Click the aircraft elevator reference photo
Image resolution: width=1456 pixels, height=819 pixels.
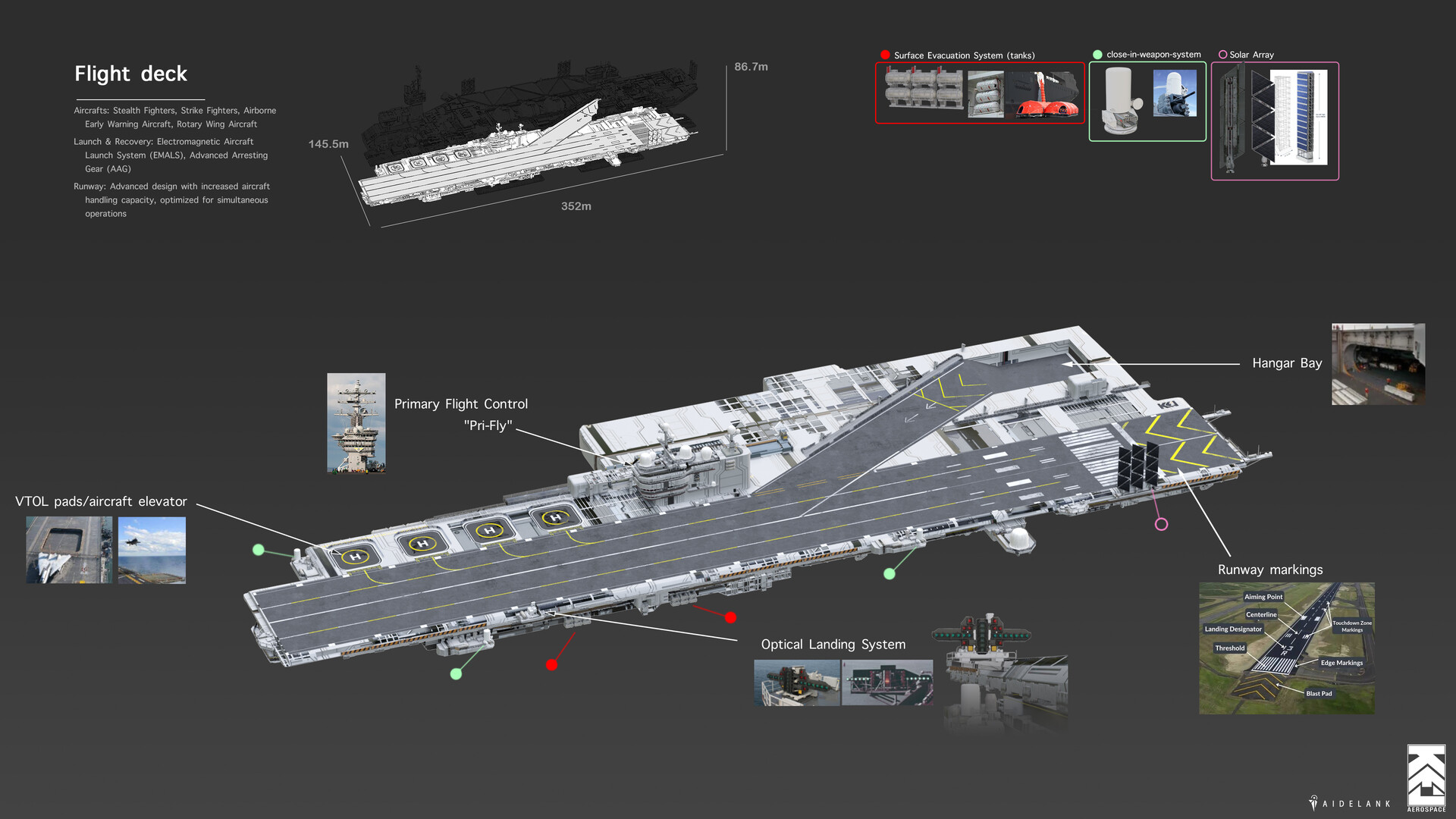pos(69,550)
